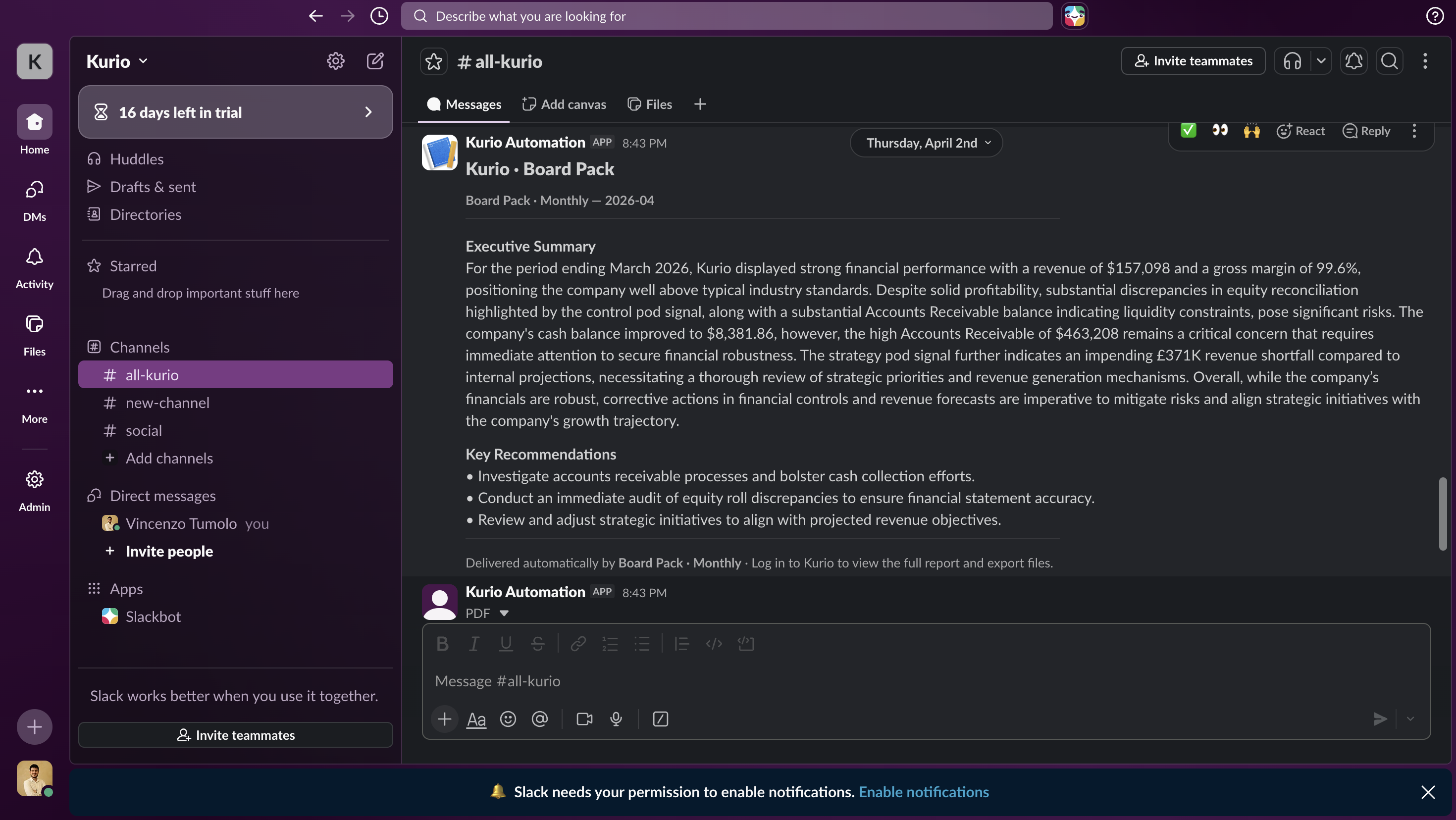React with white check mark emoji
Image resolution: width=1456 pixels, height=820 pixels.
coord(1188,131)
